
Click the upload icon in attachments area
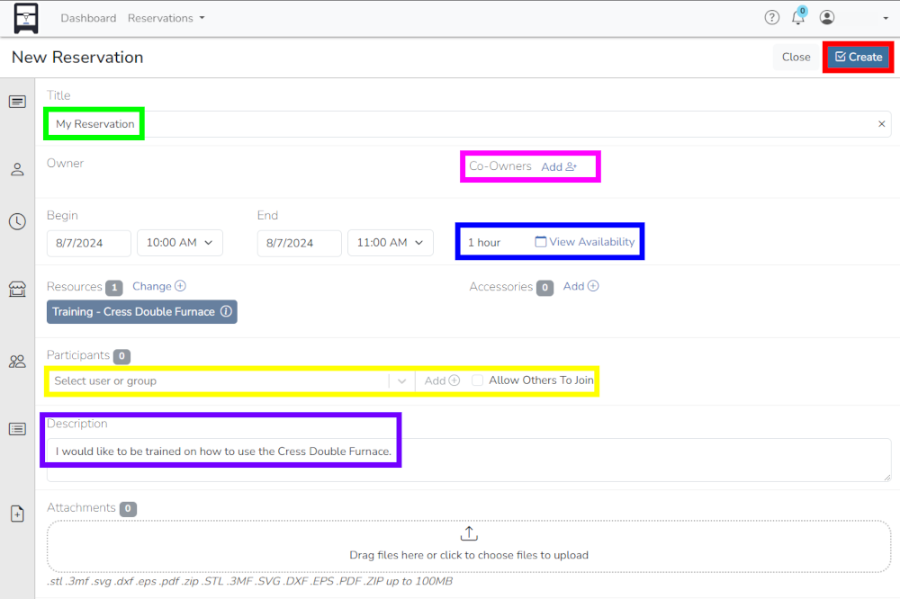click(x=469, y=534)
